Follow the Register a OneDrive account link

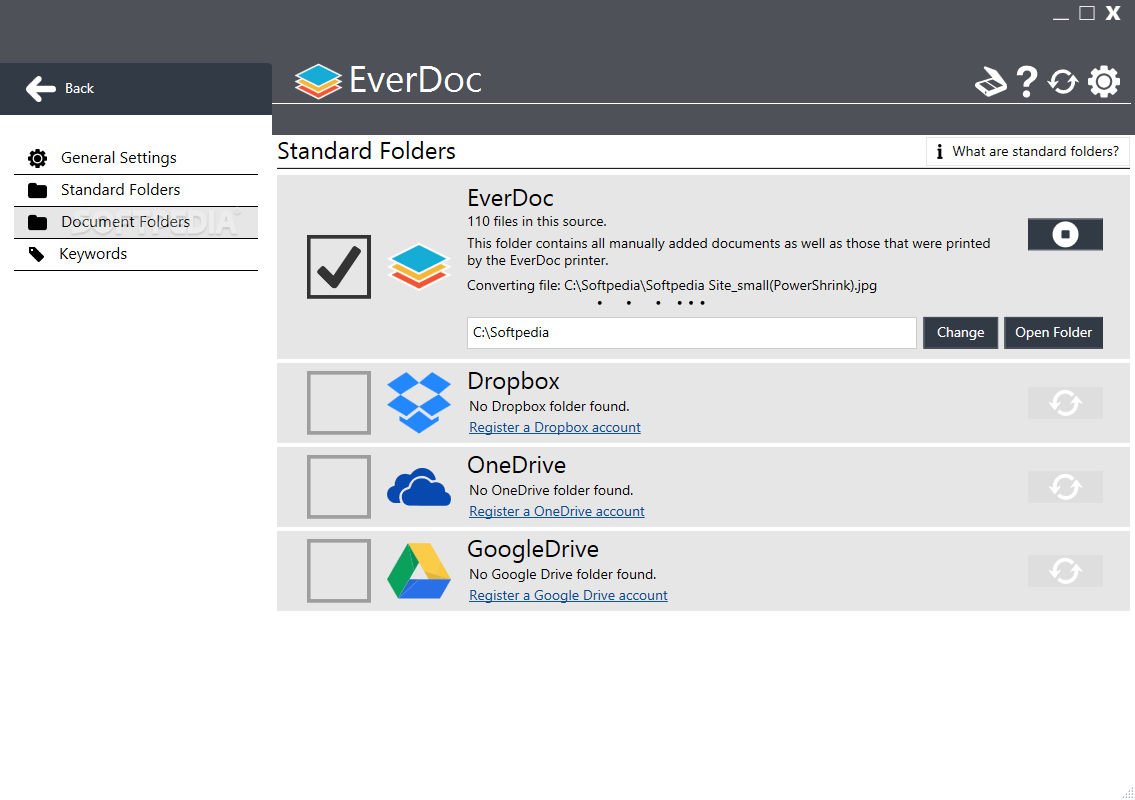point(557,511)
